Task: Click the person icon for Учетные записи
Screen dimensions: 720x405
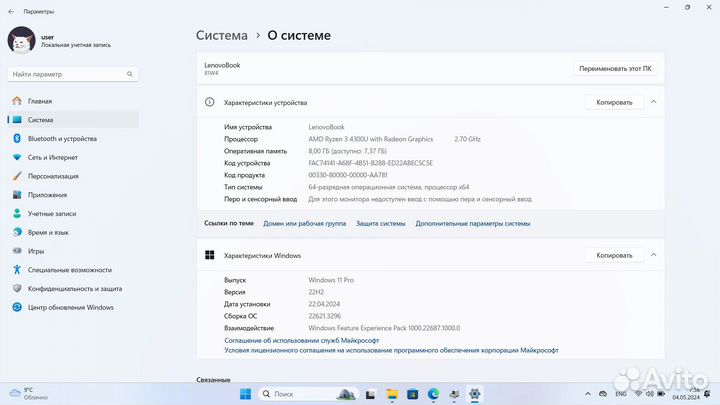Action: (x=17, y=214)
